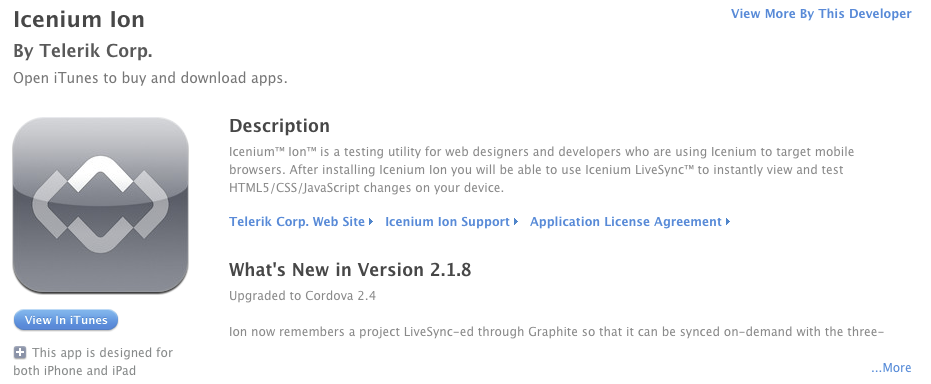Viewport: 931px width, 384px height.
Task: Open the Icenium Ion Support link
Action: 447,222
